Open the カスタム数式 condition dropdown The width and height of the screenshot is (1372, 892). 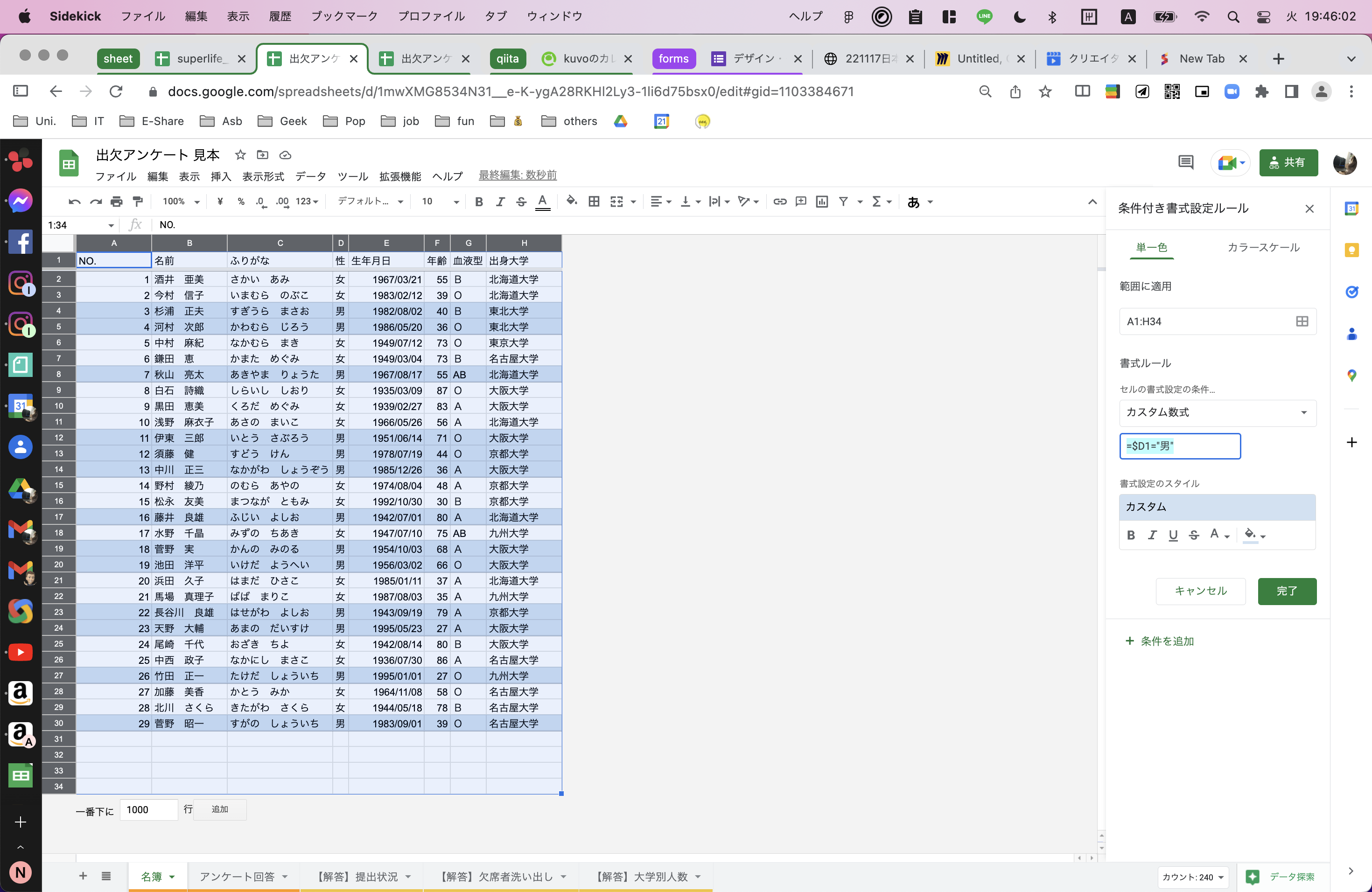click(x=1217, y=412)
